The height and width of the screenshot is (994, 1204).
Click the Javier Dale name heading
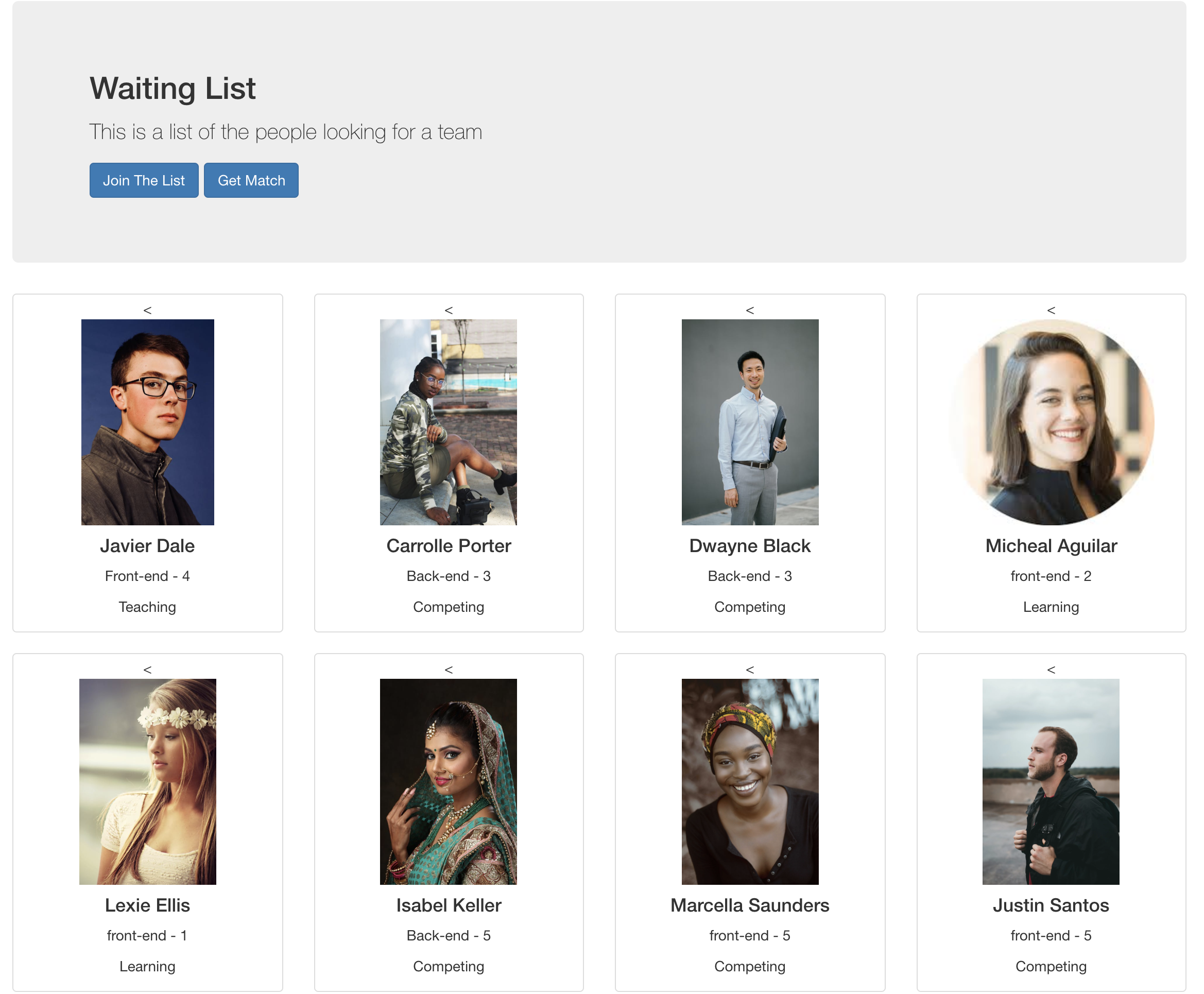point(147,545)
